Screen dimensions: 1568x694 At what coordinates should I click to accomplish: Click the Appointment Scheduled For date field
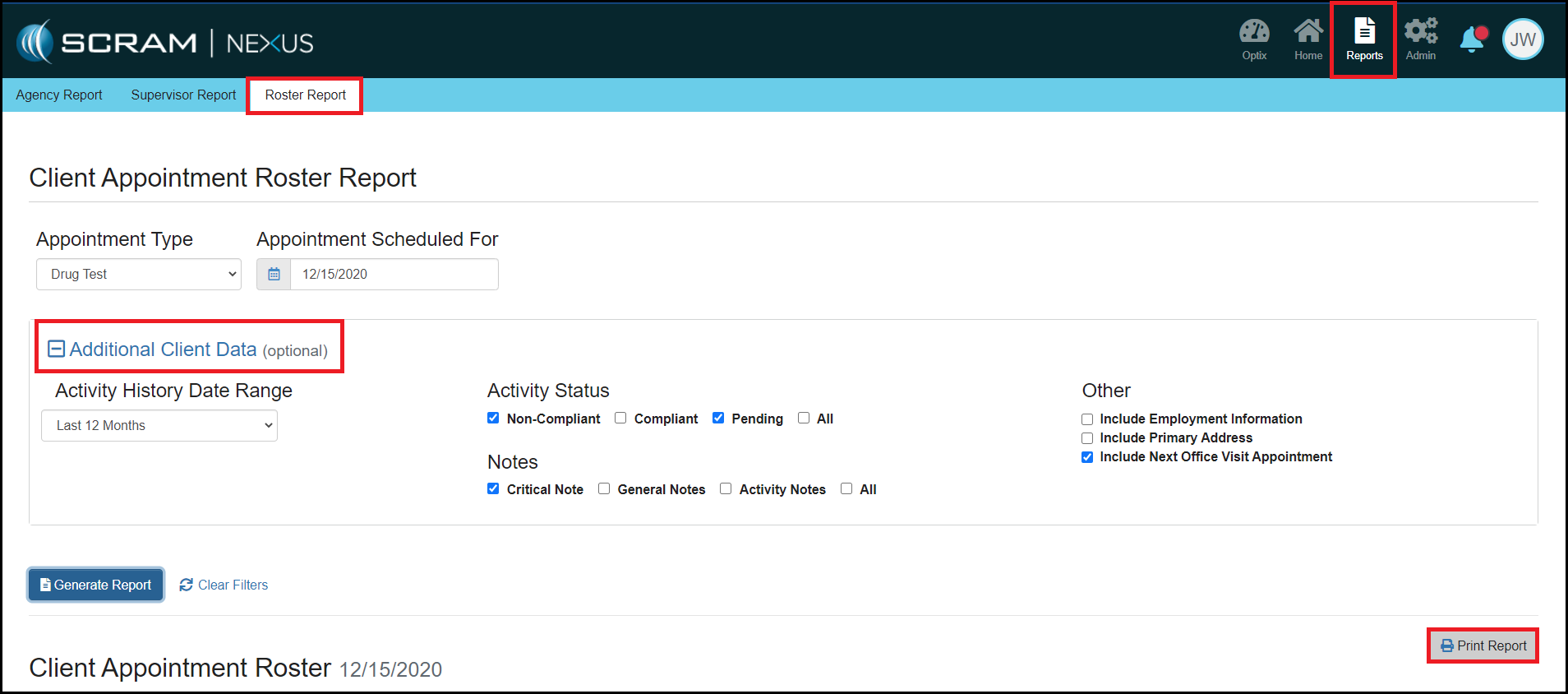click(x=394, y=275)
